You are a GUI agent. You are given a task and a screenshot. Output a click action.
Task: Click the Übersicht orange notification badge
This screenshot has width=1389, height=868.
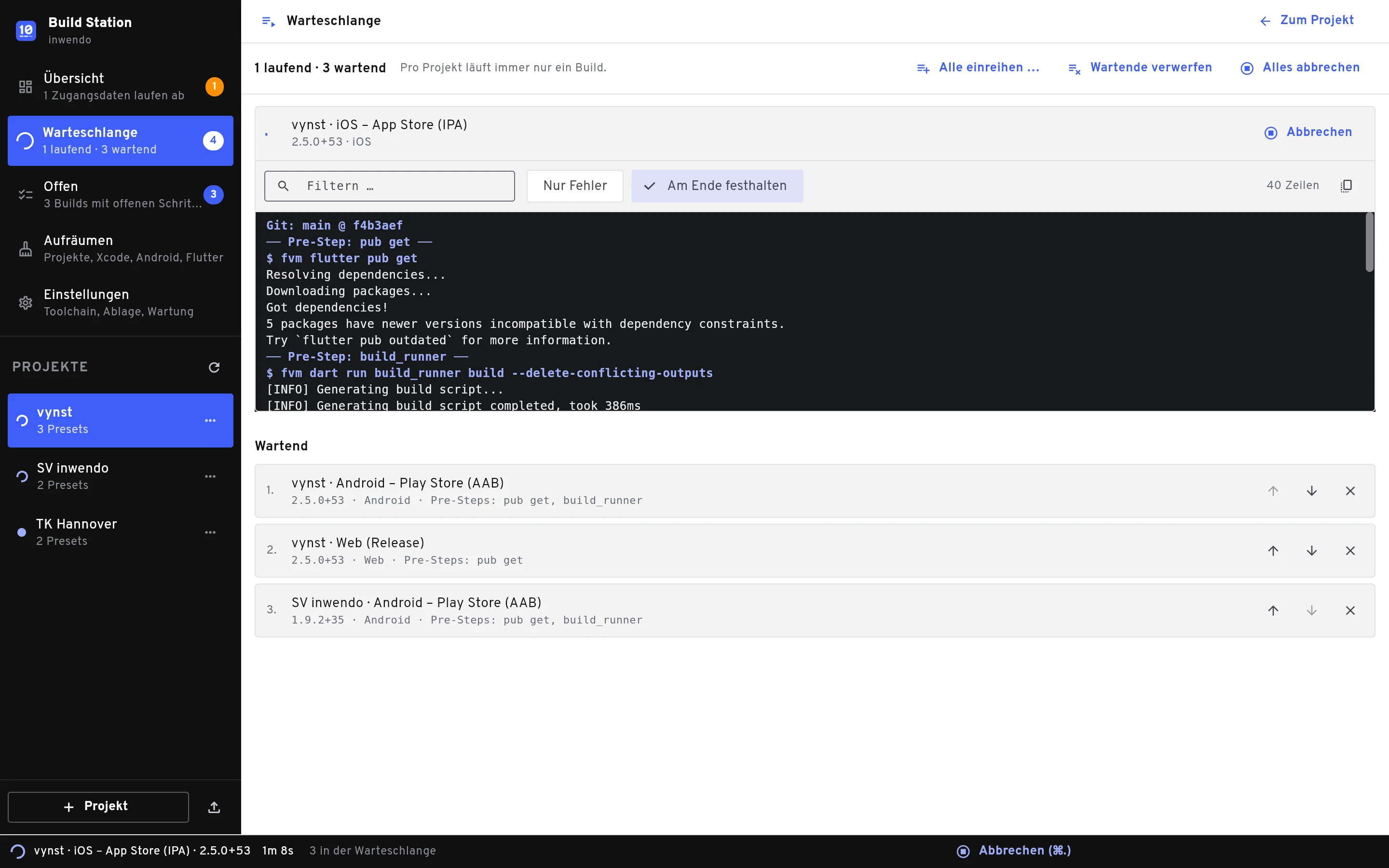click(215, 87)
